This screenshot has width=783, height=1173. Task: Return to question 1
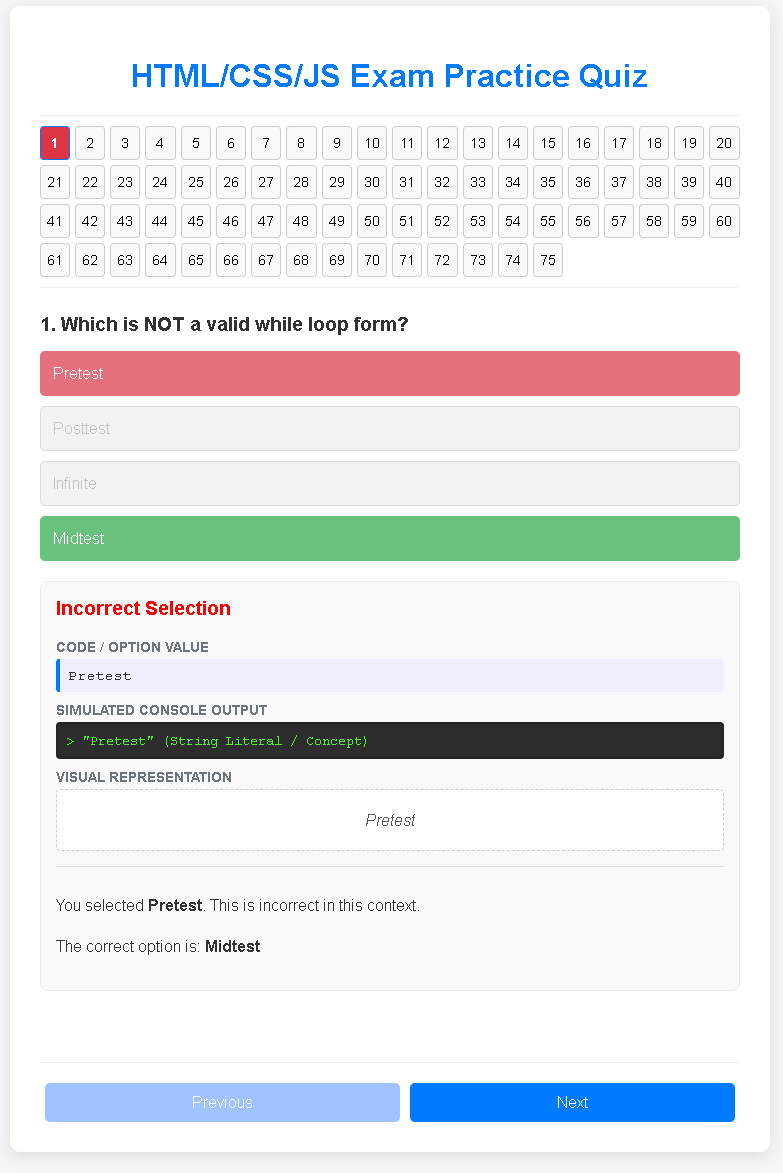[x=55, y=143]
